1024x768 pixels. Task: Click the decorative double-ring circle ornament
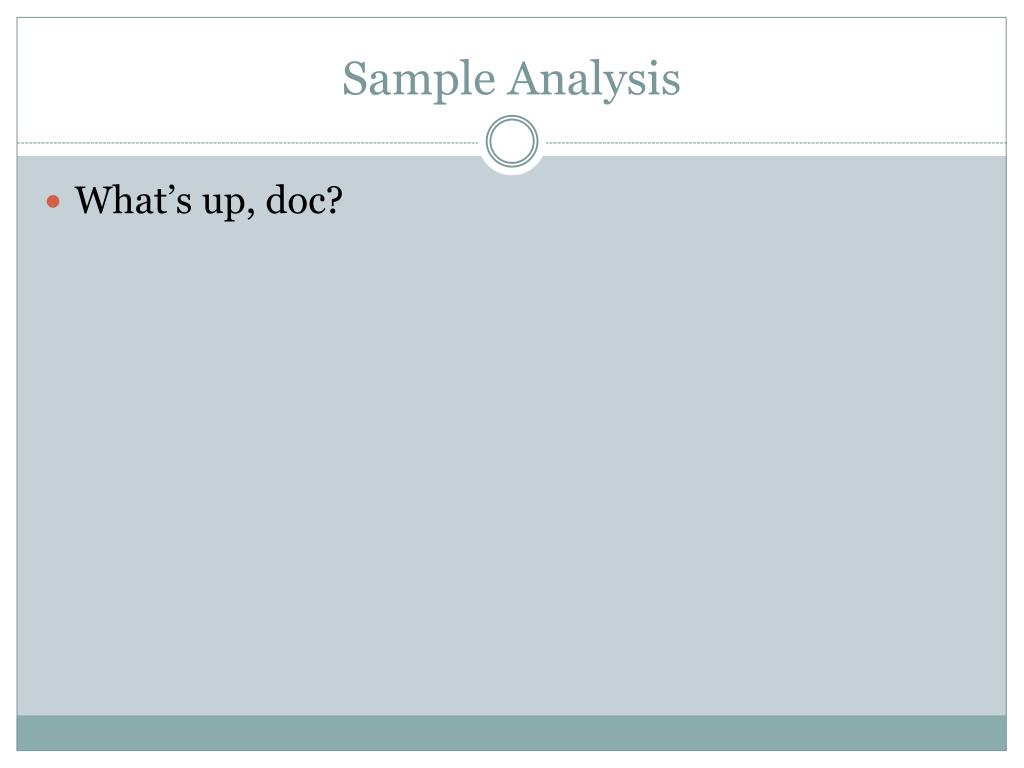click(512, 142)
